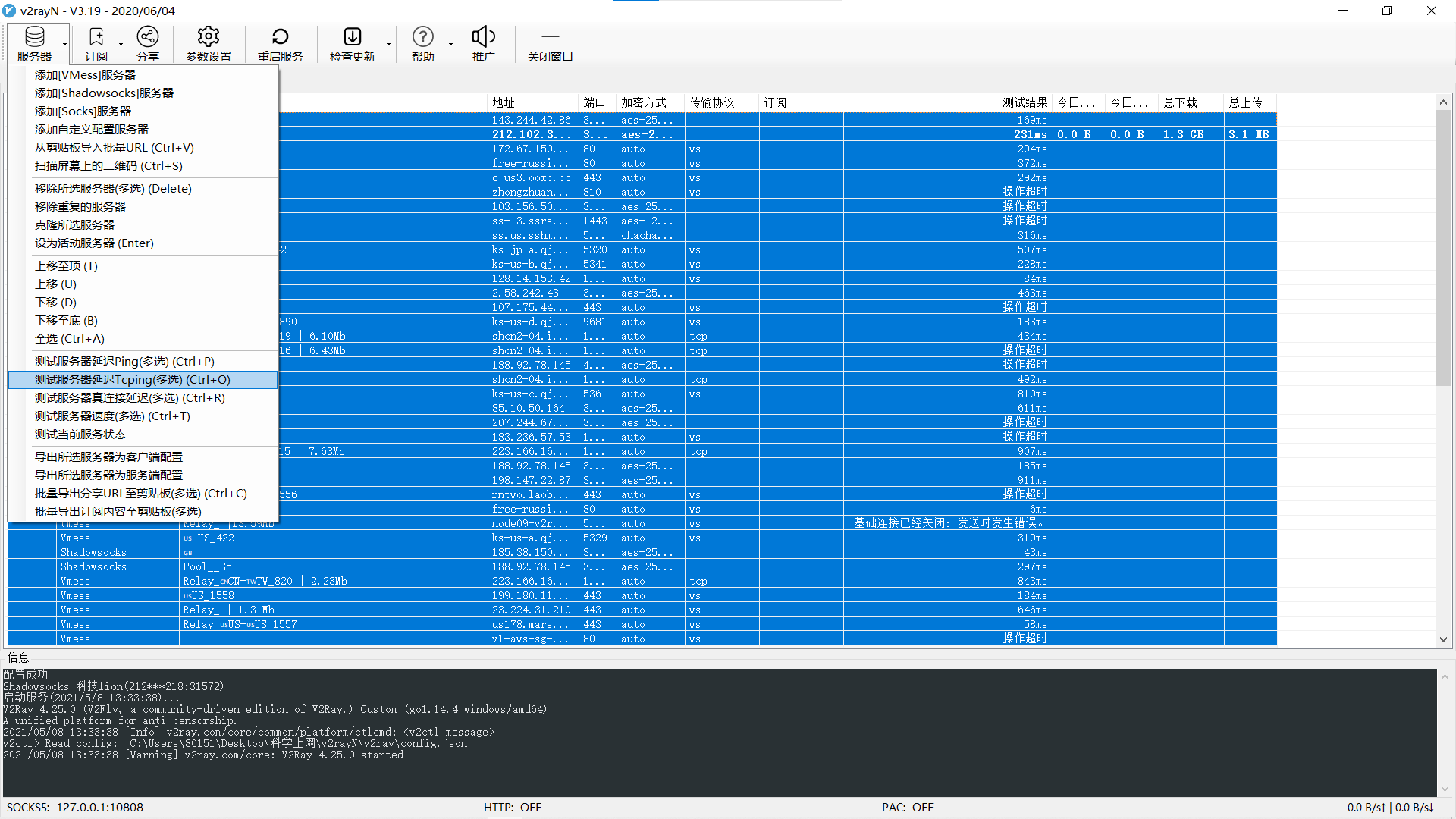Select the row named us US_422
Screen dimensions: 1456x819
point(642,538)
